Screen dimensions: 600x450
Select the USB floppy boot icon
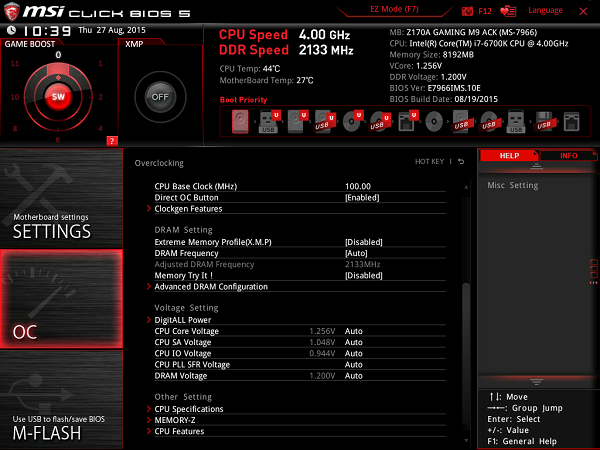pyautogui.click(x=544, y=122)
